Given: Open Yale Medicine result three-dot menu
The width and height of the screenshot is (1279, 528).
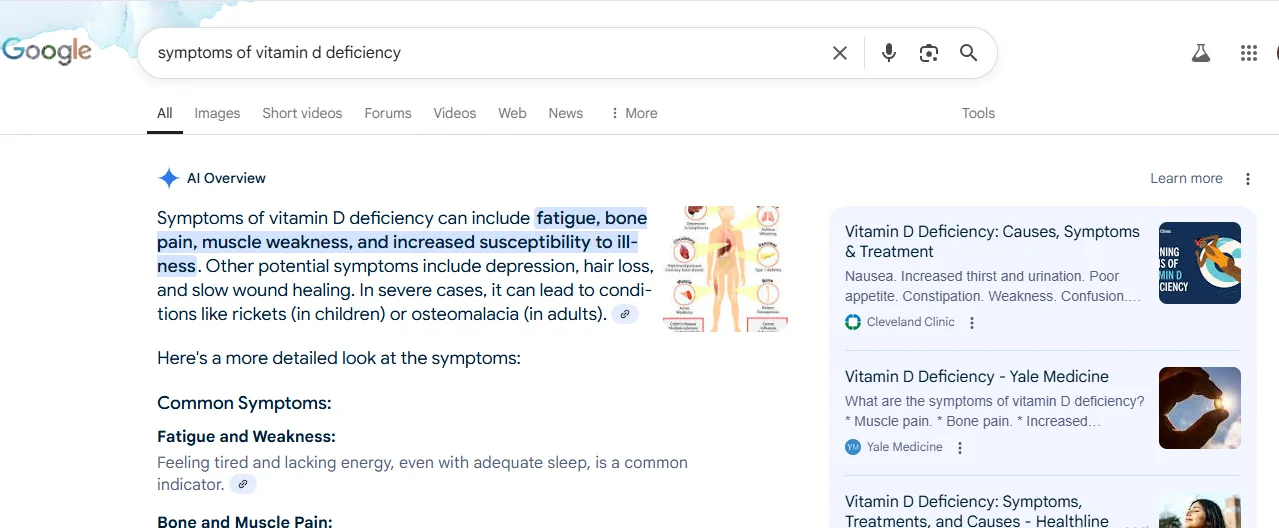Looking at the screenshot, I should pos(959,448).
